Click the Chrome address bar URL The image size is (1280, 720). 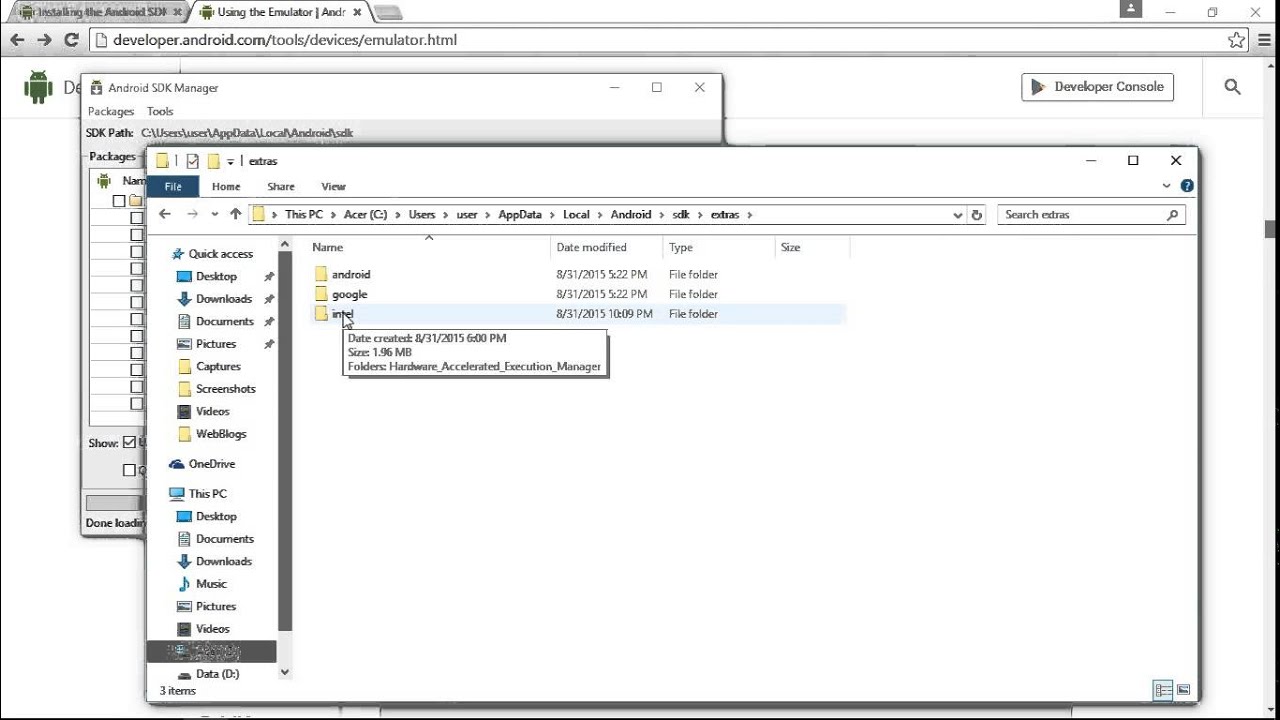[x=285, y=40]
